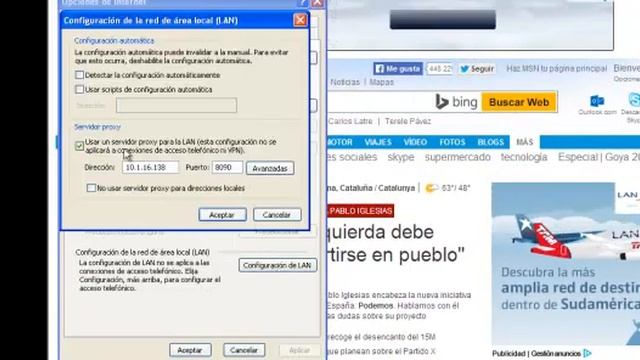Image resolution: width=640 pixels, height=360 pixels.
Task: Click 'Haz MSN tu página principal' link
Action: point(557,69)
